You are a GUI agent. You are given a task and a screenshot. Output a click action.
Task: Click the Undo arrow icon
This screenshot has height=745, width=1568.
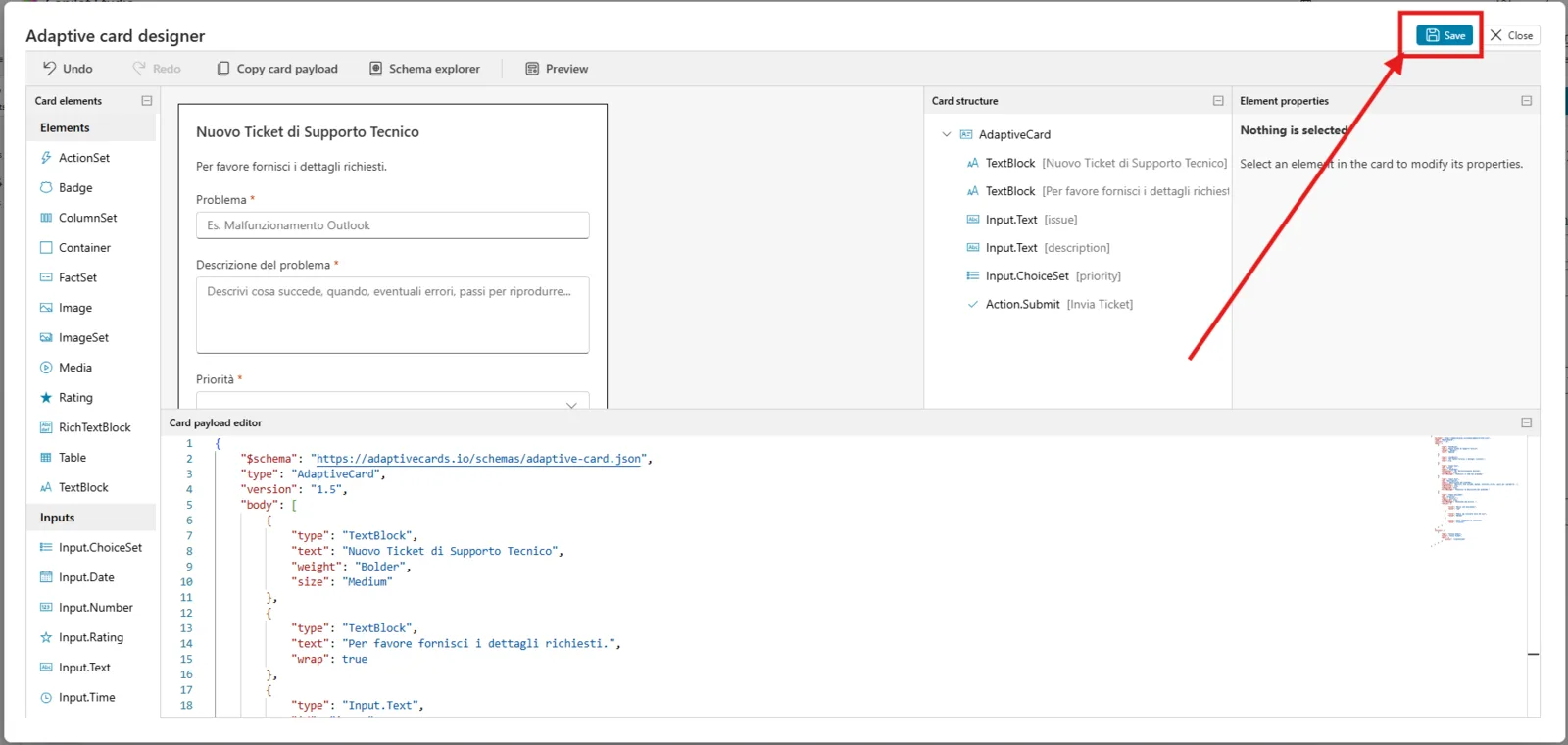[49, 69]
